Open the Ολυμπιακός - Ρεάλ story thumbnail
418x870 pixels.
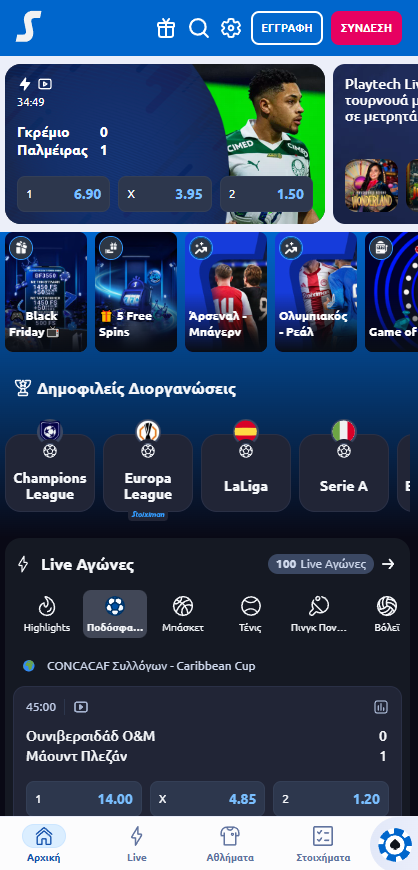(x=316, y=292)
